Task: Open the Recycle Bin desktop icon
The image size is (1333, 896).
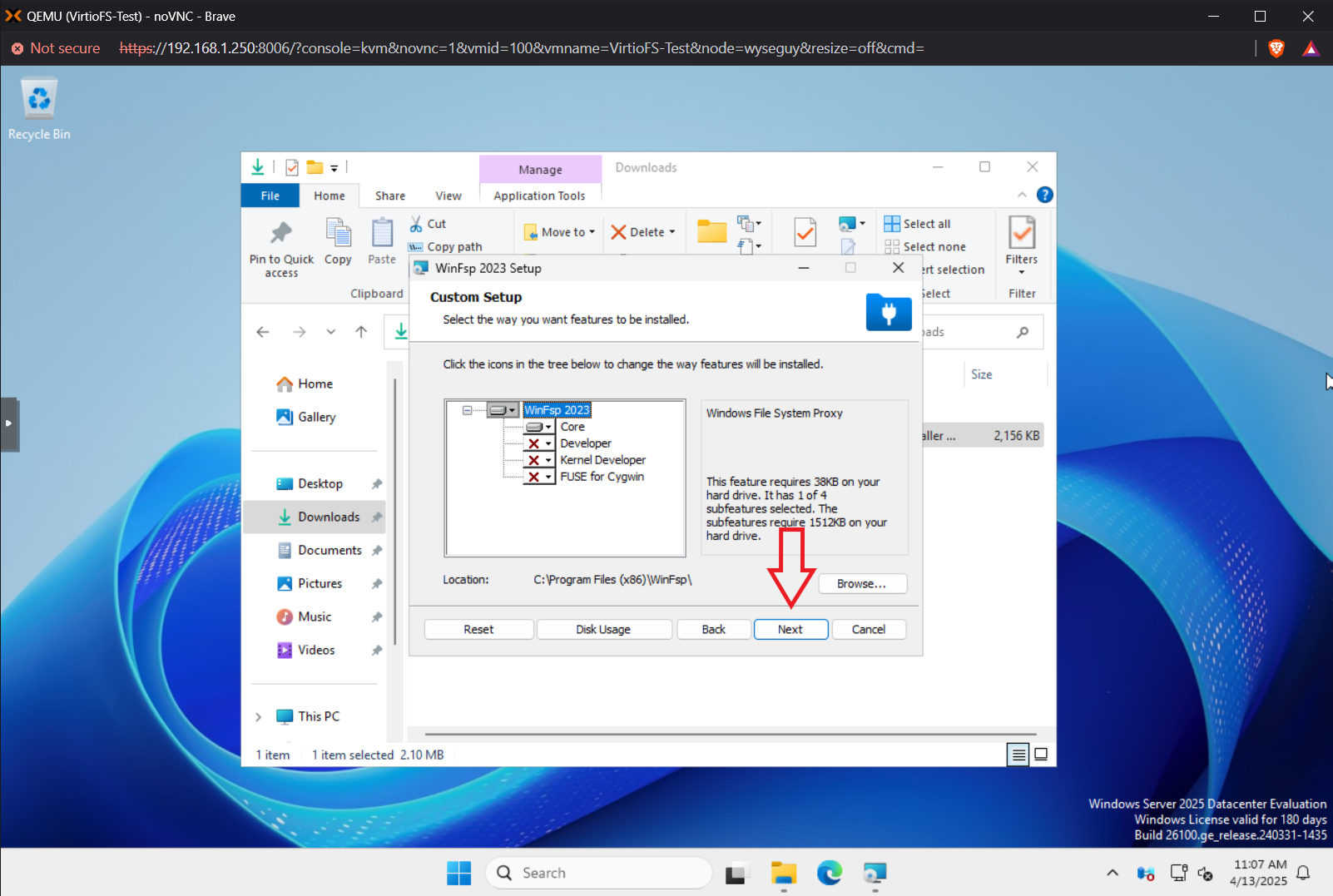Action: (39, 109)
